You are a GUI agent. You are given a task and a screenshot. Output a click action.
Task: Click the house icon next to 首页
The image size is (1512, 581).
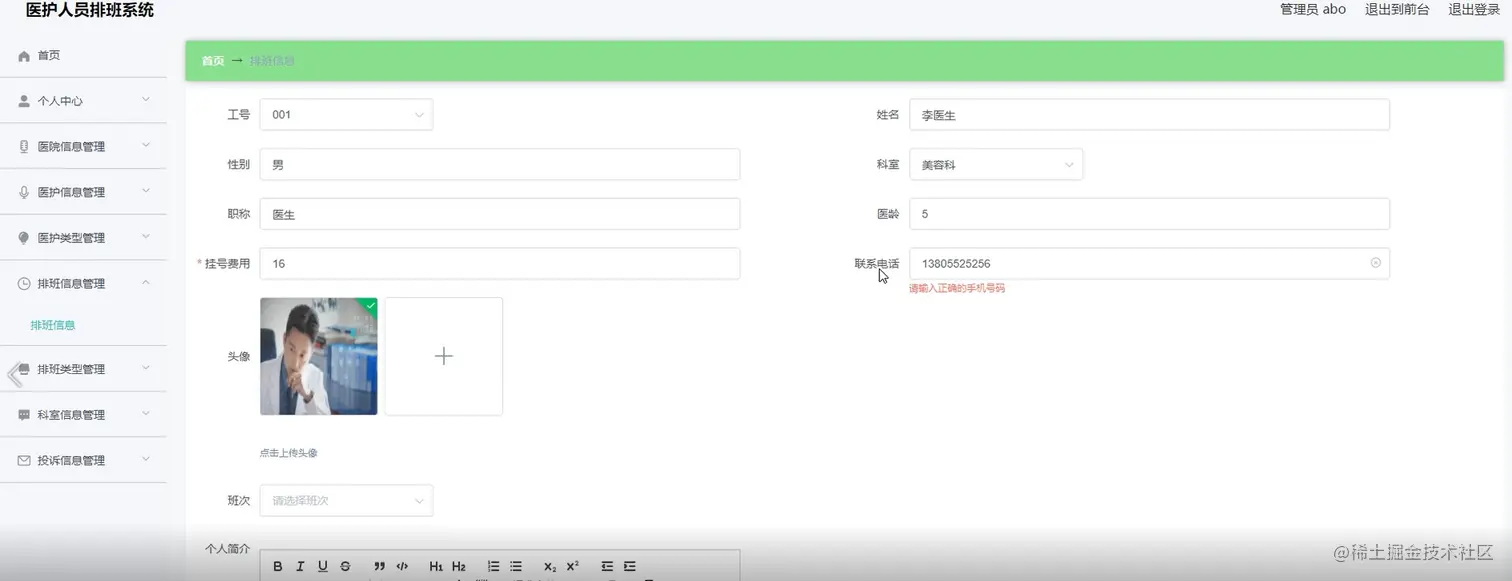[x=22, y=55]
